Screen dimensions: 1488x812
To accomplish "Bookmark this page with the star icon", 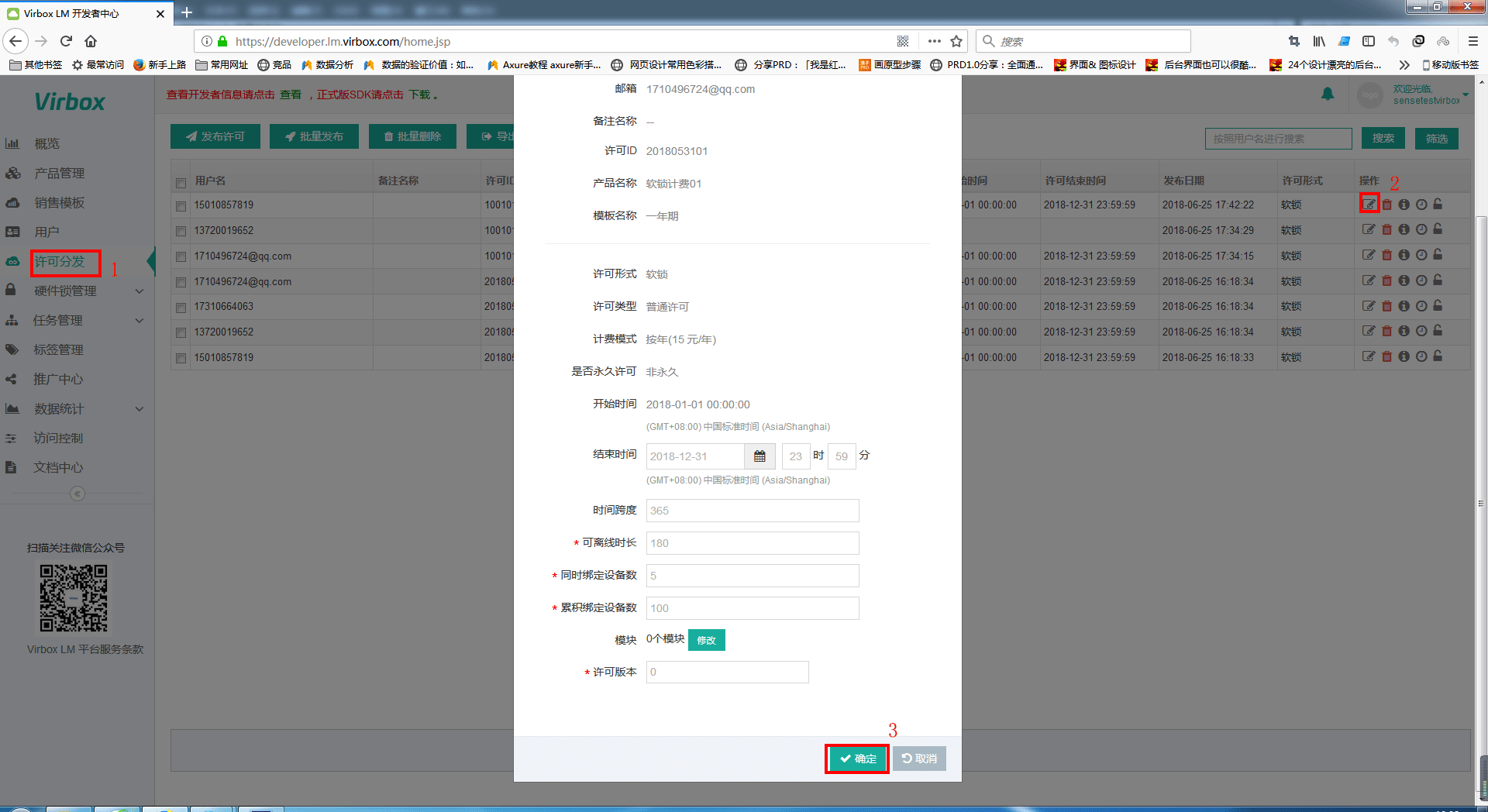I will pyautogui.click(x=956, y=41).
